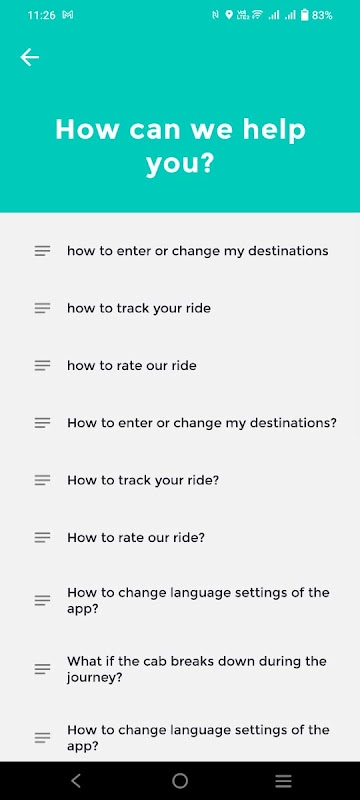Viewport: 360px width, 800px height.
Task: Open 'How to rate our ride?' question
Action: [x=180, y=537]
